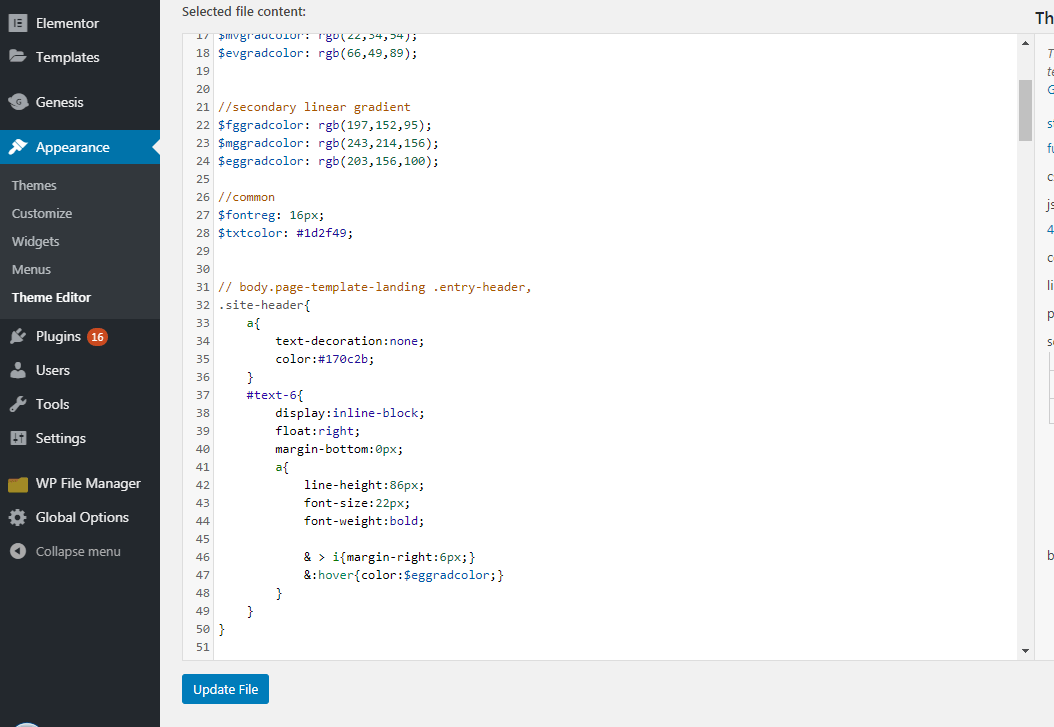Click the body.page-template-landing comment line

point(374,287)
